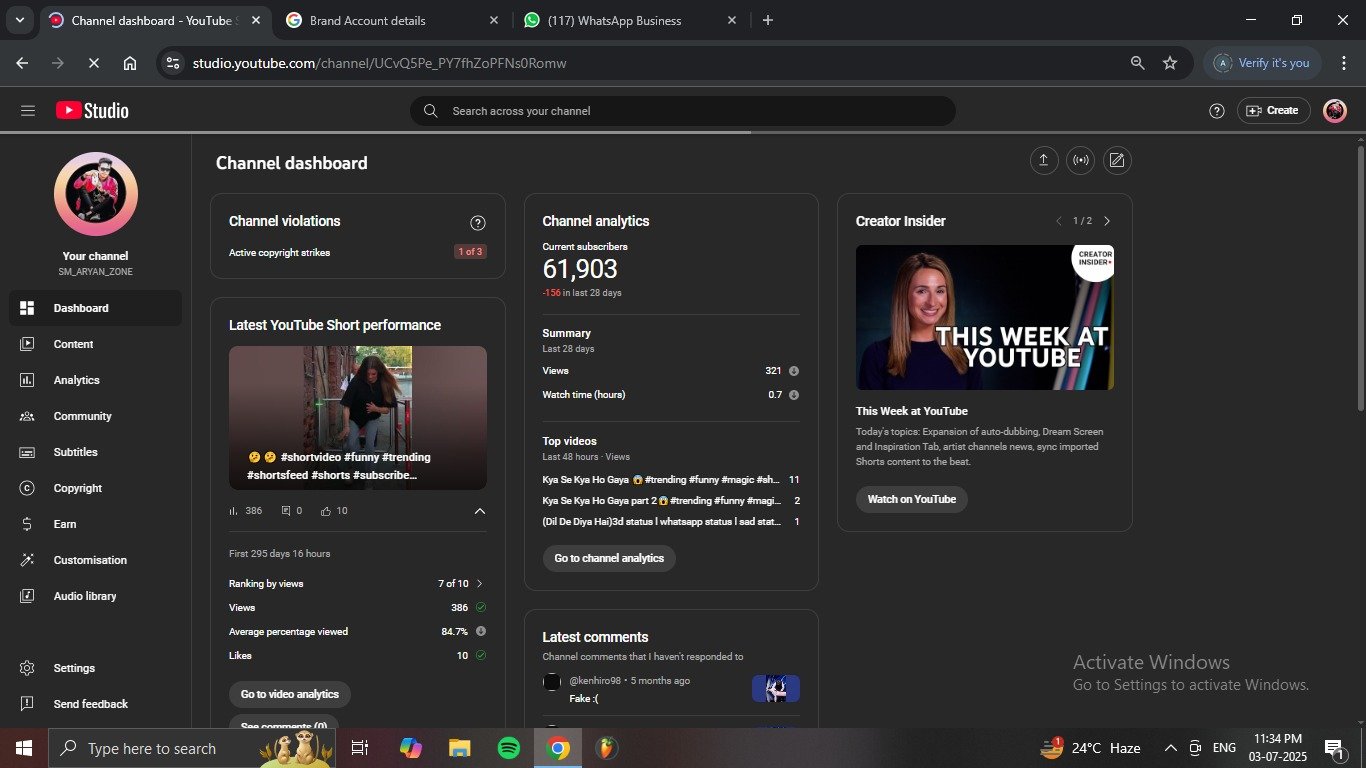The image size is (1366, 768).
Task: Open Earn in the sidebar
Action: point(95,524)
